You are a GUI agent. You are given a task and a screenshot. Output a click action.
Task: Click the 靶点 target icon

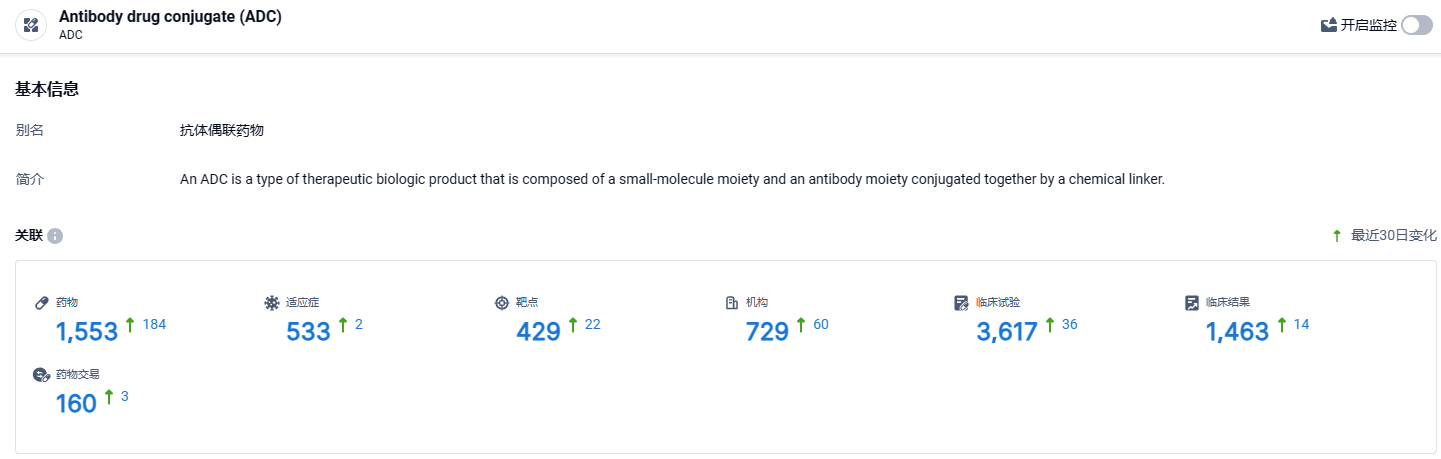501,302
